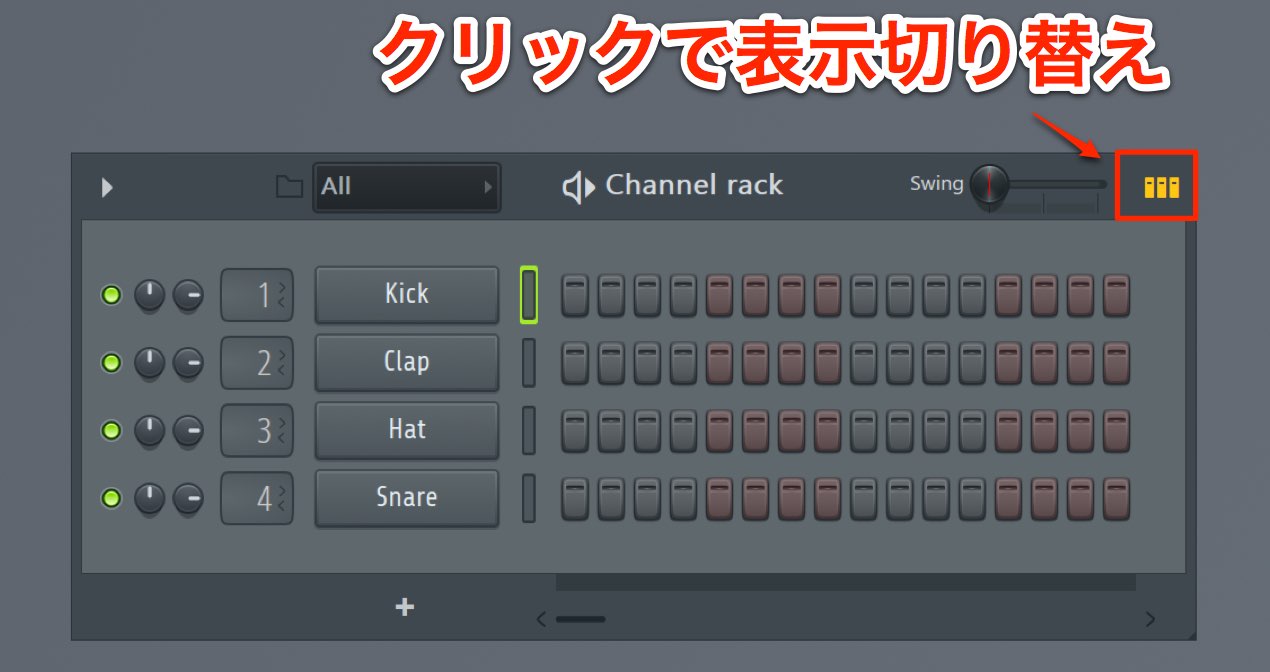Toggle the Snare channel select indicator

coord(529,498)
